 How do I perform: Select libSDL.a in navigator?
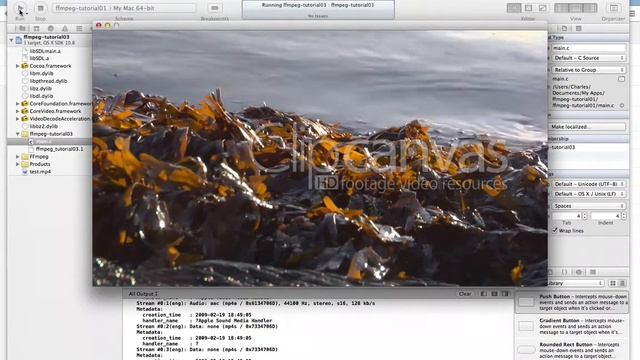(x=39, y=58)
